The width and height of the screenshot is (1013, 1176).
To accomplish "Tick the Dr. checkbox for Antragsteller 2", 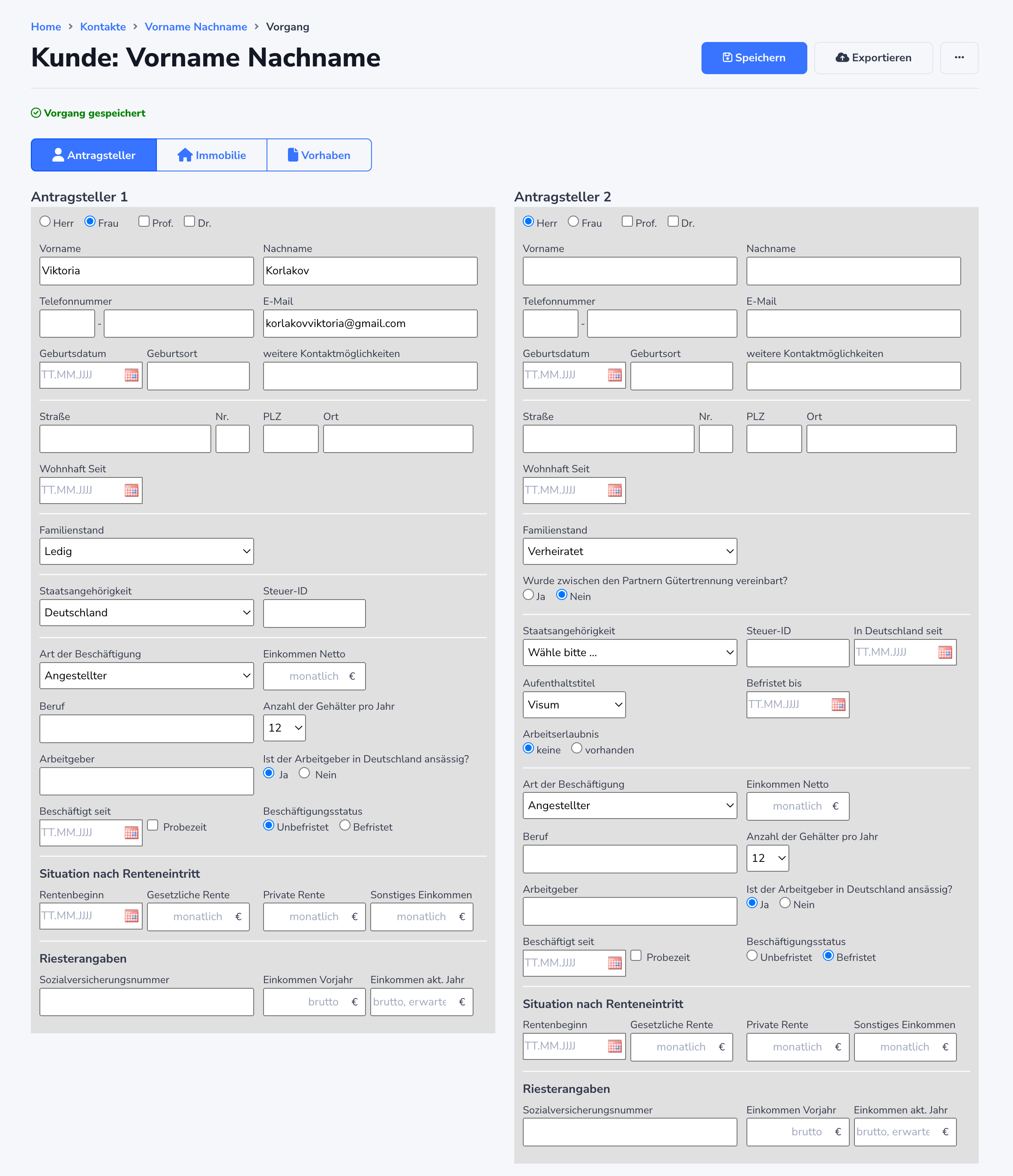I will click(673, 222).
